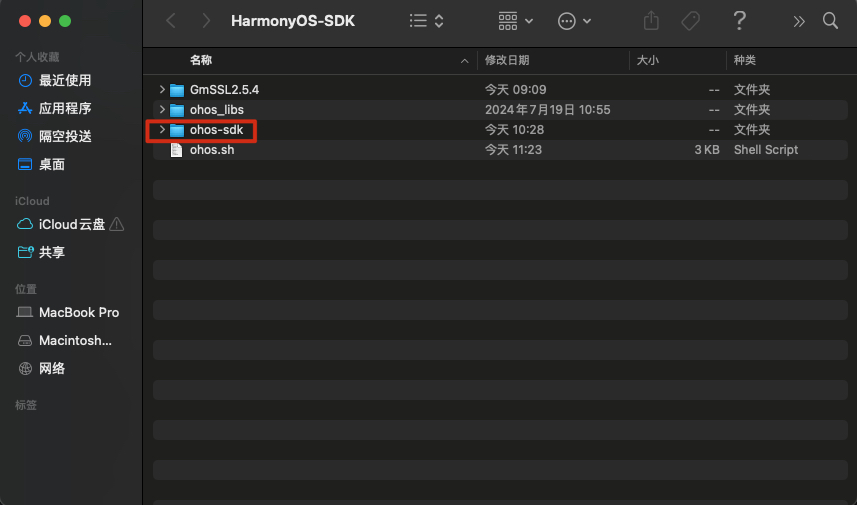Click the 标签 sidebar section header
Image resolution: width=857 pixels, height=505 pixels.
[x=26, y=405]
